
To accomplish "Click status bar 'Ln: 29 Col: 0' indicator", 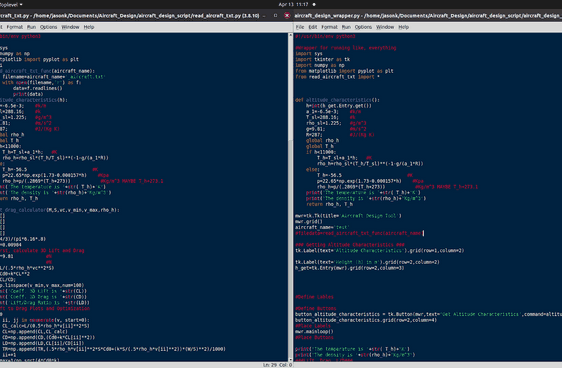I will (277, 365).
